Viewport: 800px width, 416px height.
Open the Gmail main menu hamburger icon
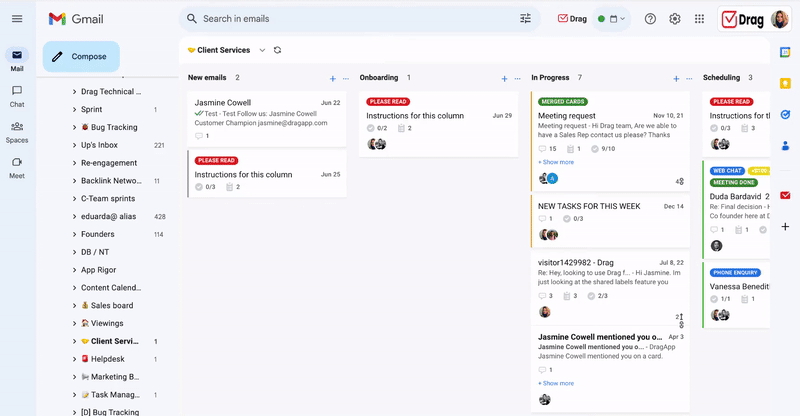tap(17, 19)
